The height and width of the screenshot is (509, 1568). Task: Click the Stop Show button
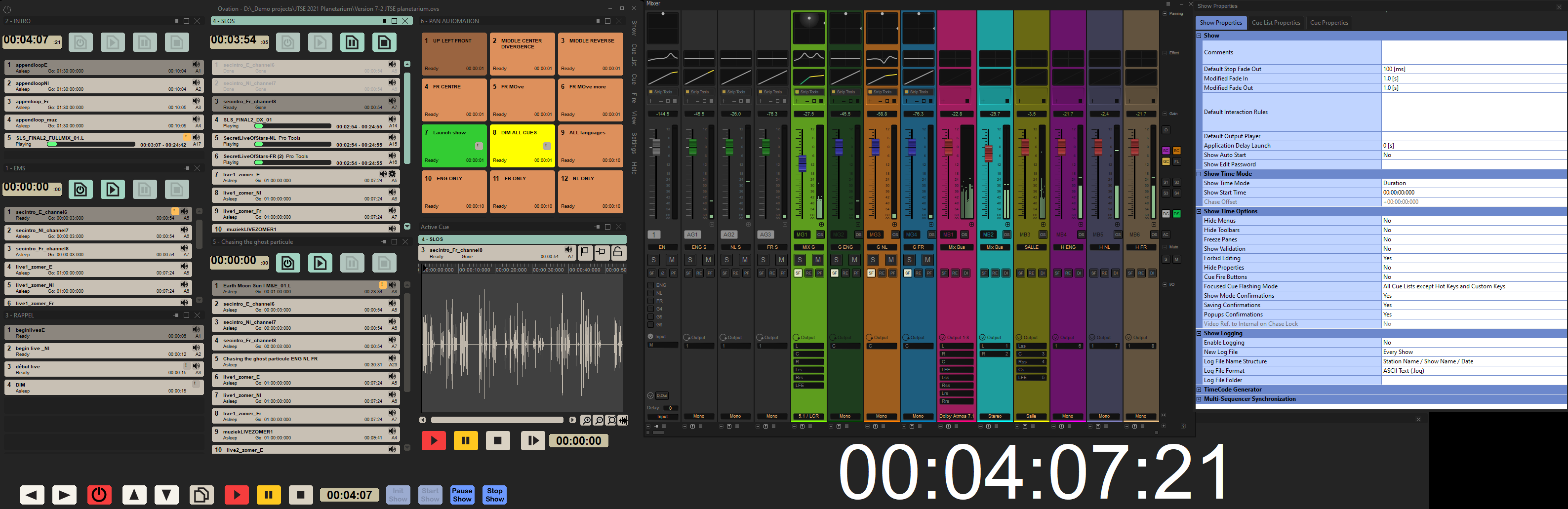tap(494, 494)
